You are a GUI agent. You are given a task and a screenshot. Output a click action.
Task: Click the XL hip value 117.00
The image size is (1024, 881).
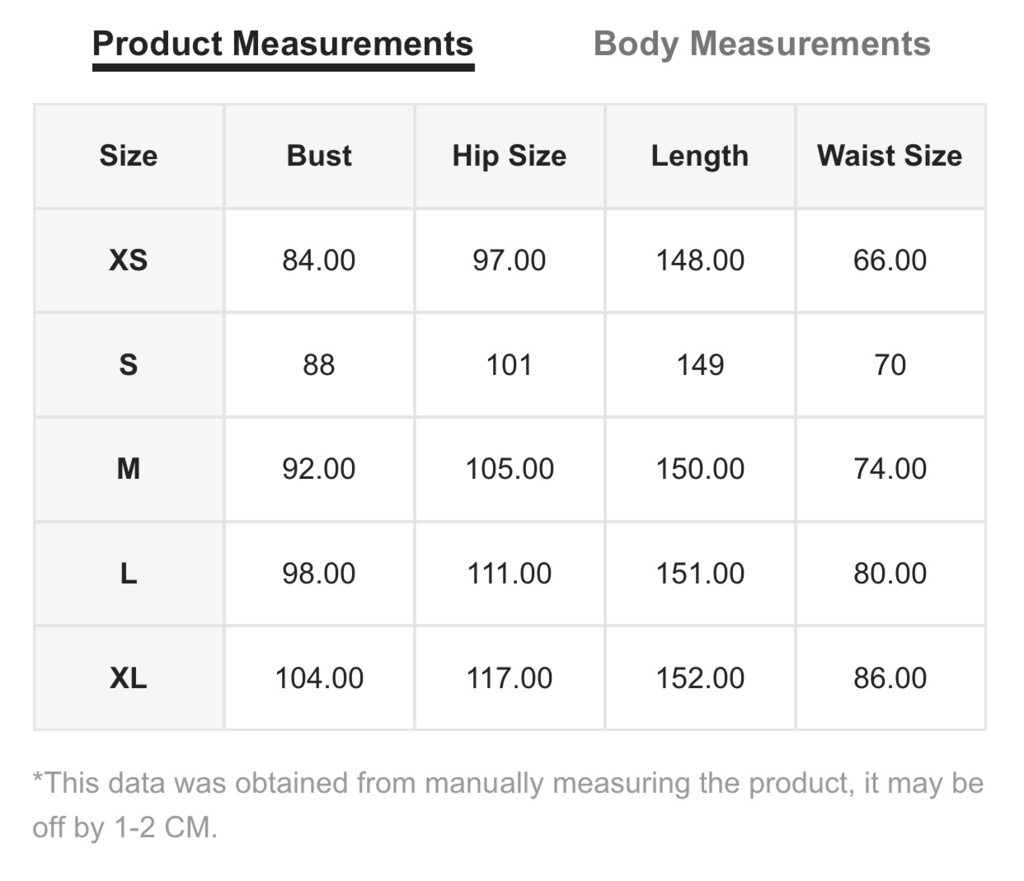509,678
